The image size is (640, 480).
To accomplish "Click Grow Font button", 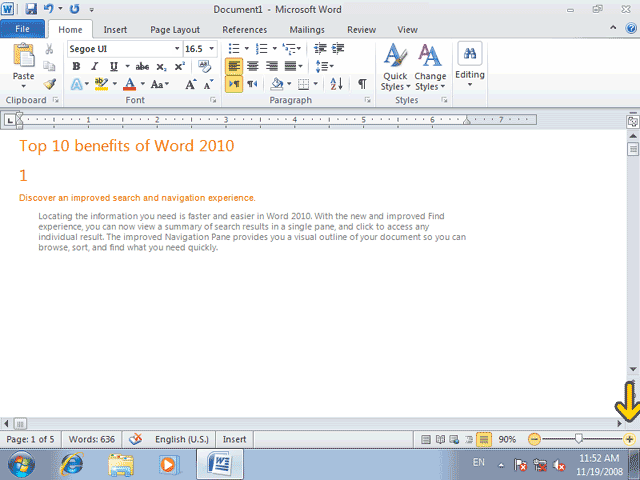I will [x=191, y=84].
